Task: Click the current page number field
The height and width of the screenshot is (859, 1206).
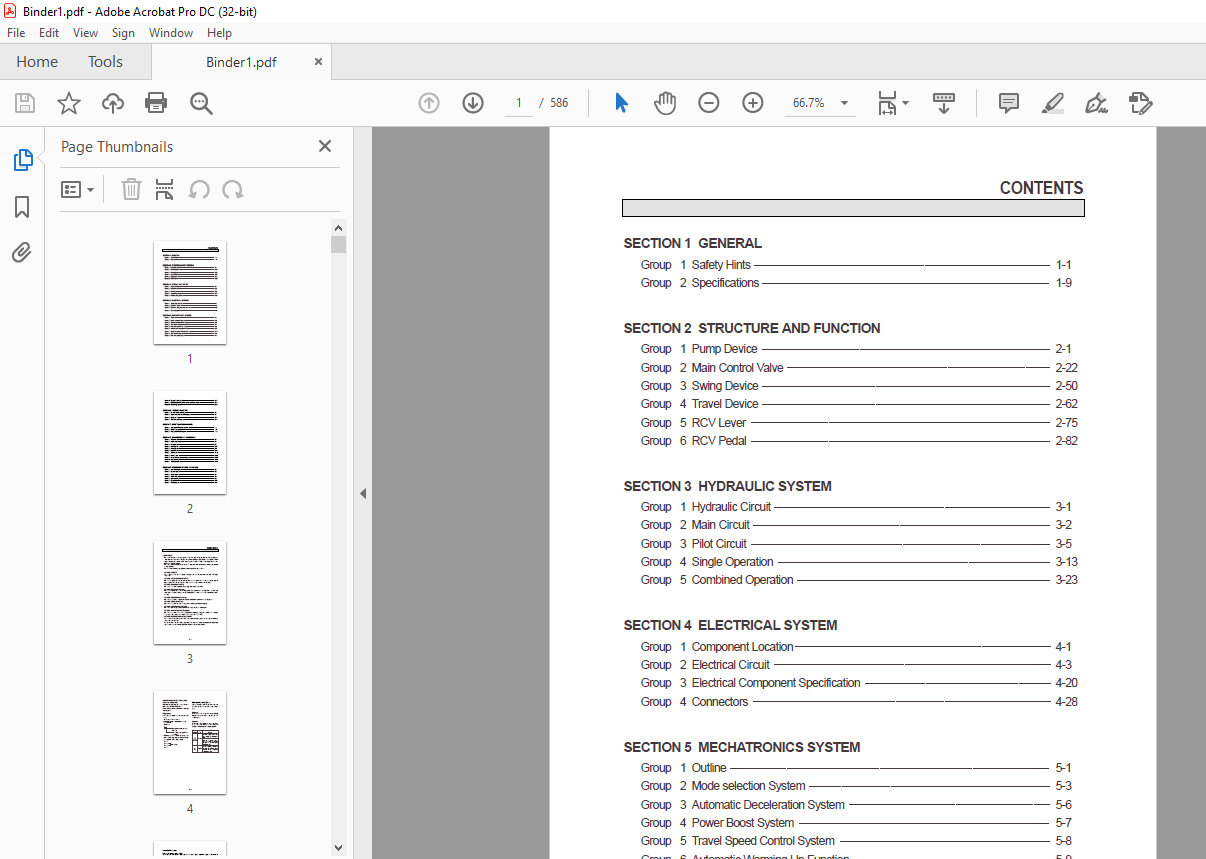Action: 518,103
